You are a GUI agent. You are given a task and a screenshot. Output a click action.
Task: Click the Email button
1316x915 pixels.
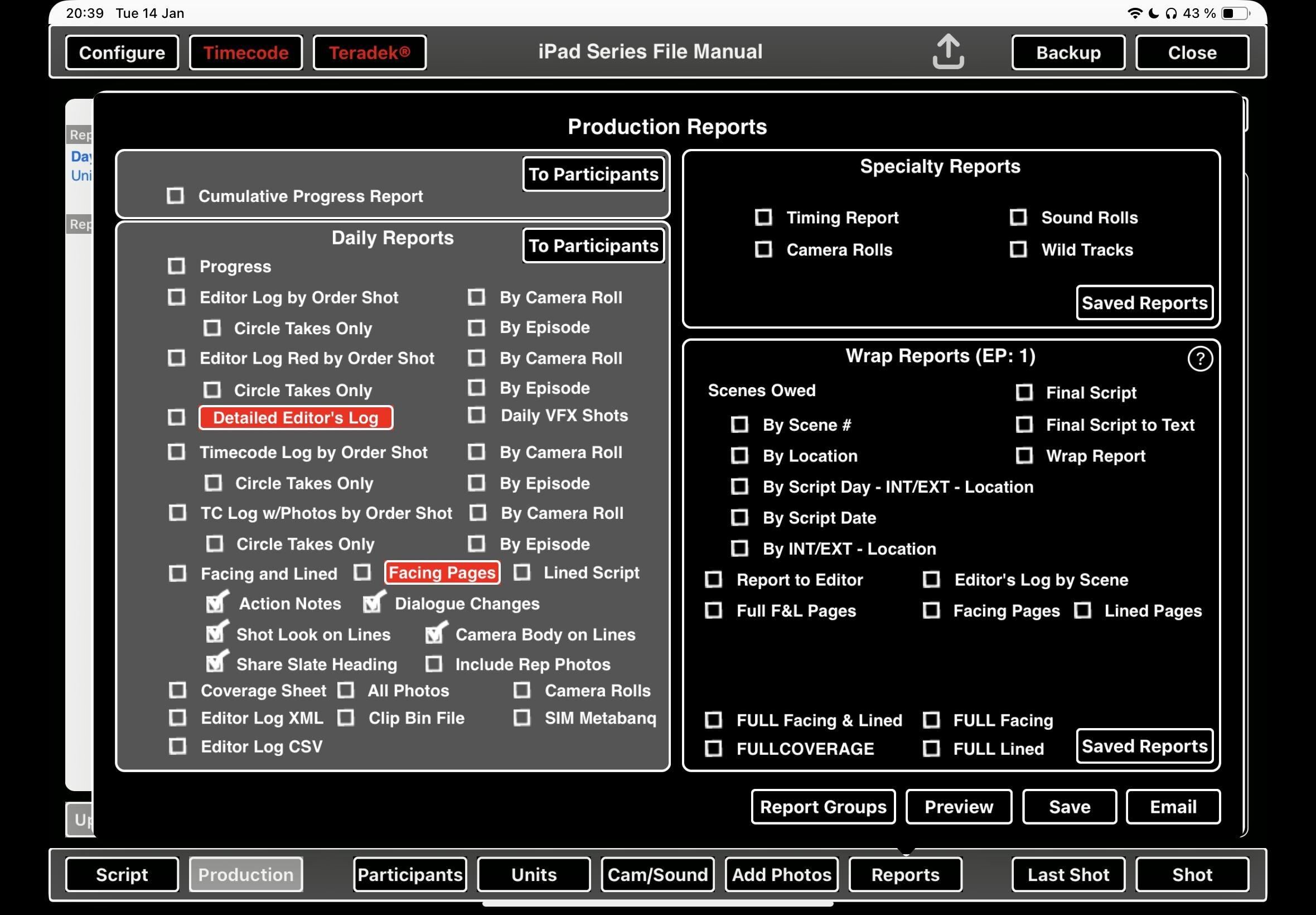coord(1173,807)
